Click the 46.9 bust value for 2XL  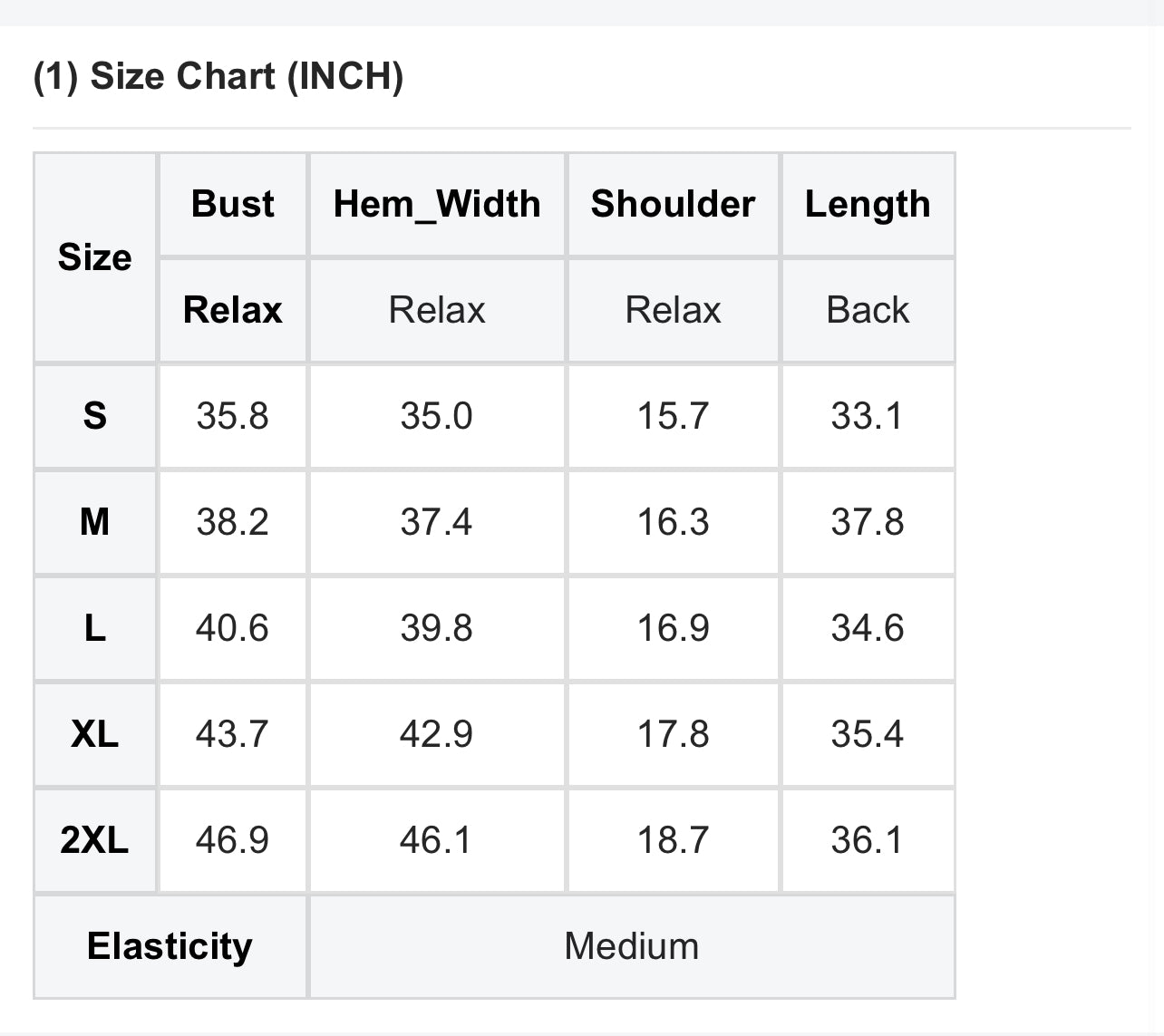233,840
